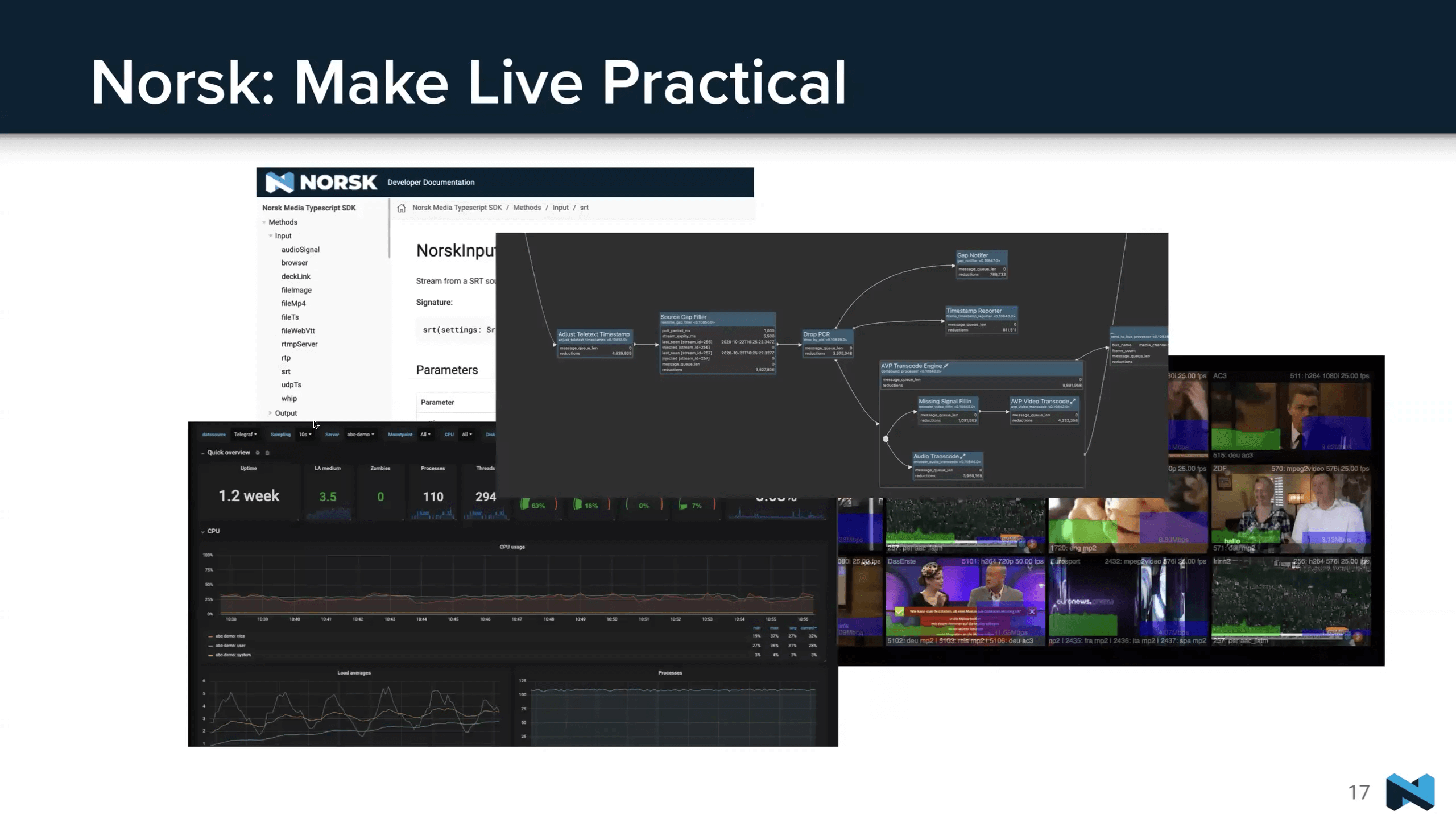Toggle abc-demo: user legend series
This screenshot has height=819, width=1456.
(226, 646)
